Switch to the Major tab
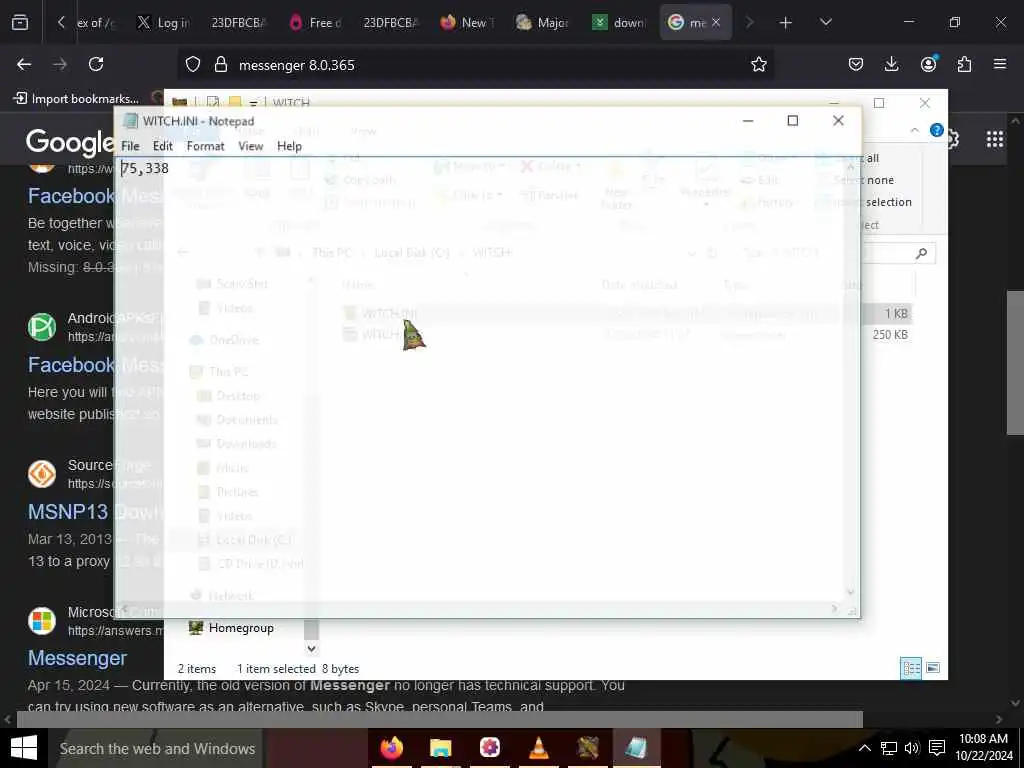 pyautogui.click(x=542, y=23)
